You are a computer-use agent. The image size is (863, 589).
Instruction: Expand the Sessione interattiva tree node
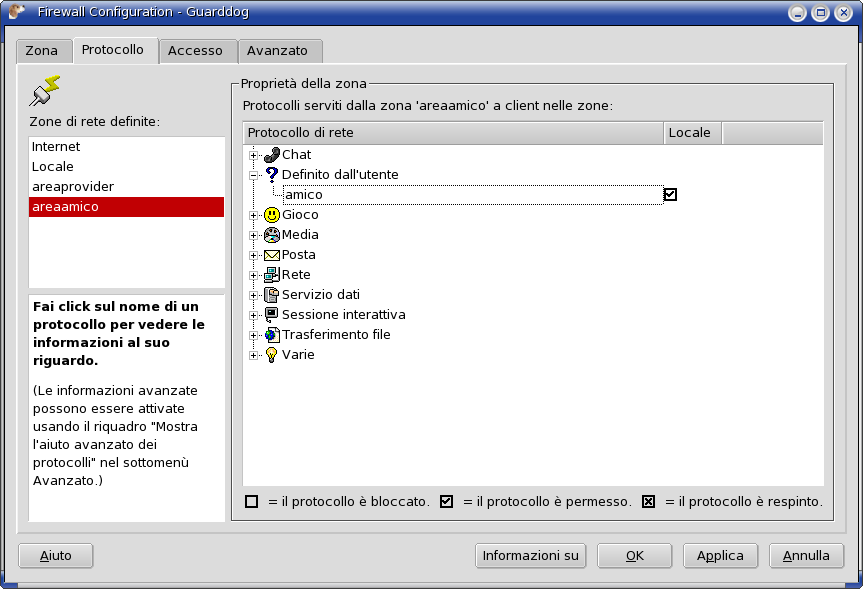pos(254,315)
